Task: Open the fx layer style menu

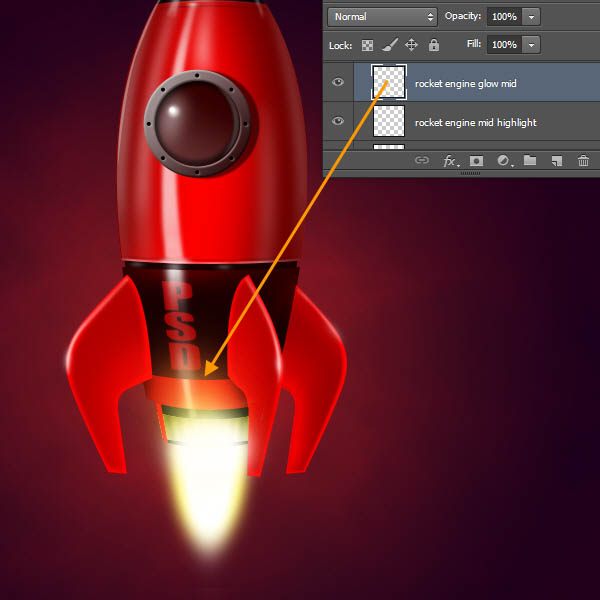Action: point(450,160)
